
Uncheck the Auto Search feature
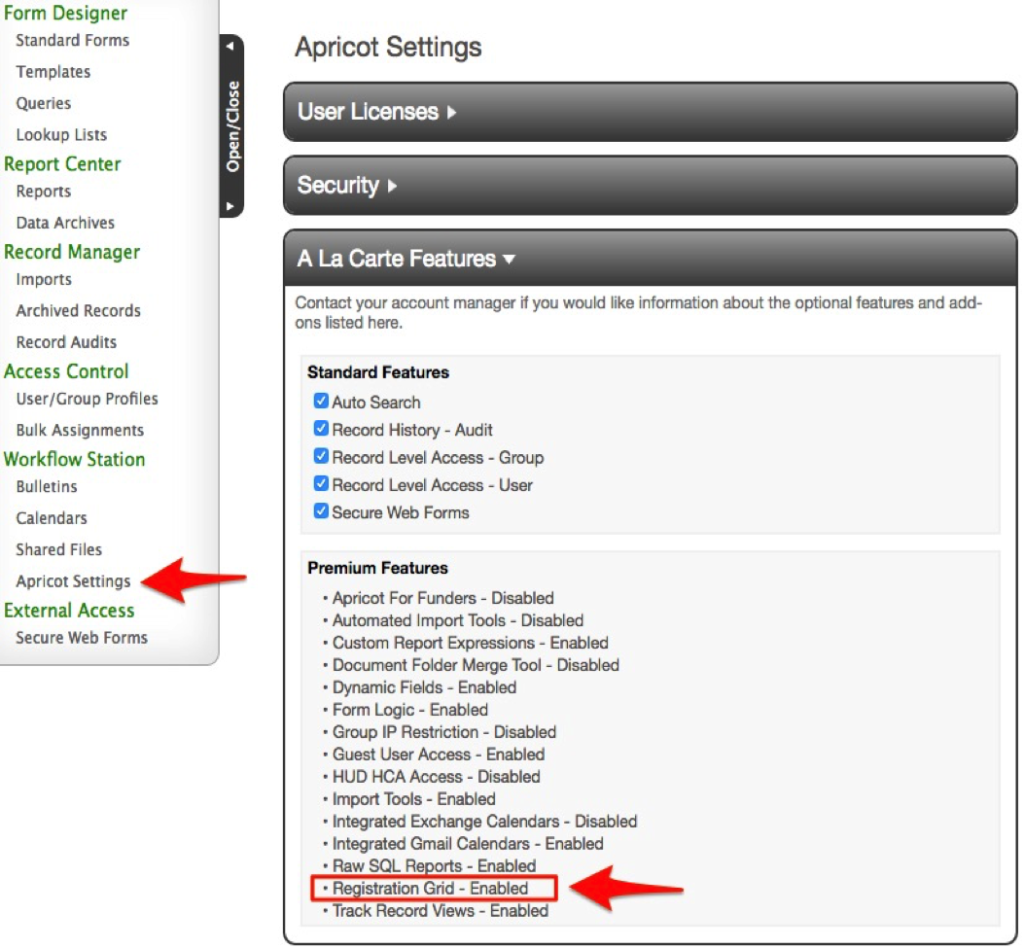point(321,402)
